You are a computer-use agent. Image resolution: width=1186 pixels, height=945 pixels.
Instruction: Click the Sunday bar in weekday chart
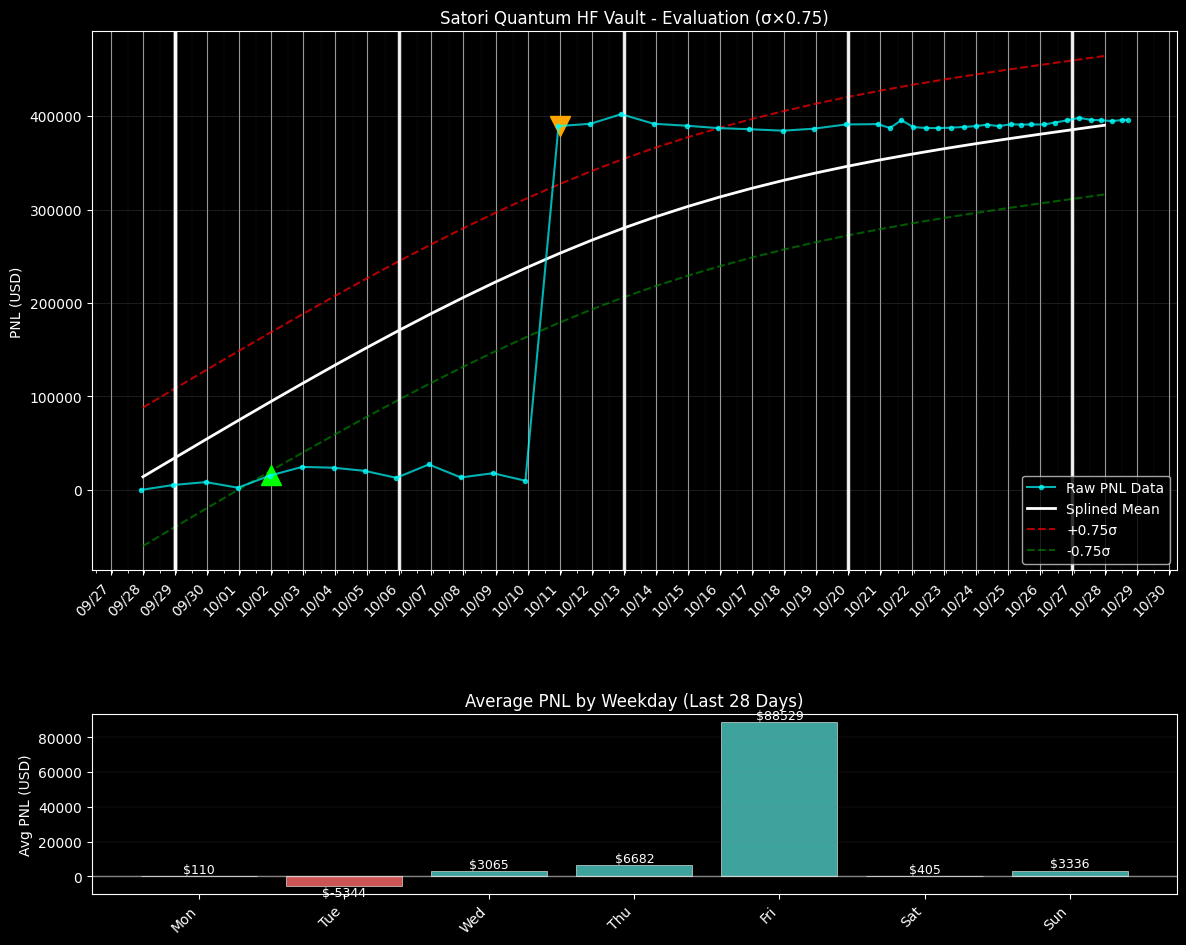coord(1069,873)
